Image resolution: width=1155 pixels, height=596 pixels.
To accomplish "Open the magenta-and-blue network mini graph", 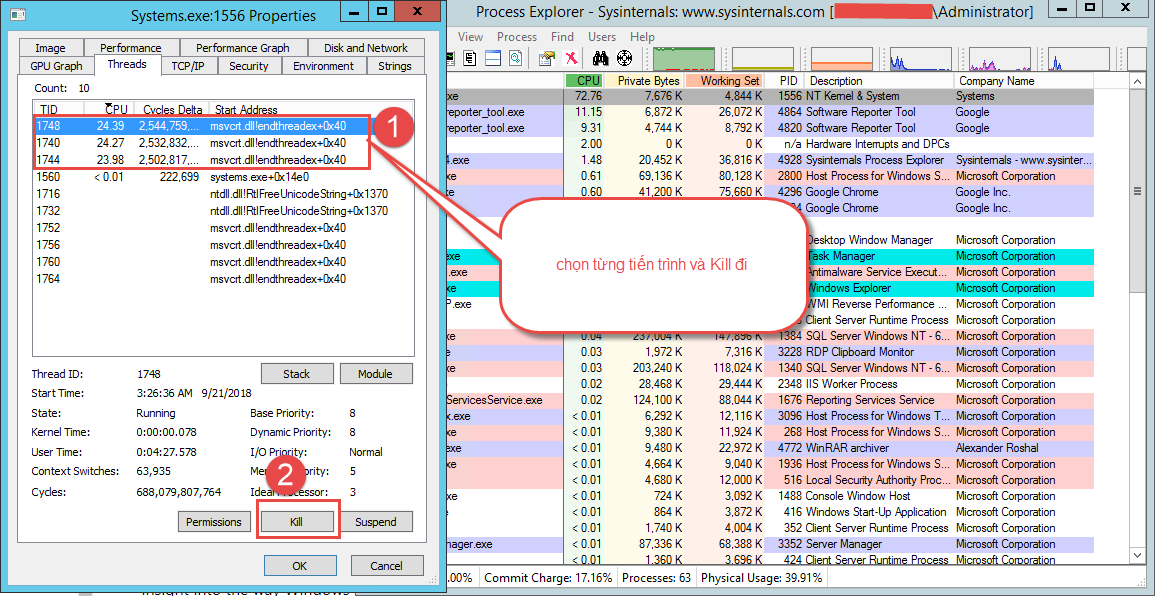I will tap(1000, 58).
